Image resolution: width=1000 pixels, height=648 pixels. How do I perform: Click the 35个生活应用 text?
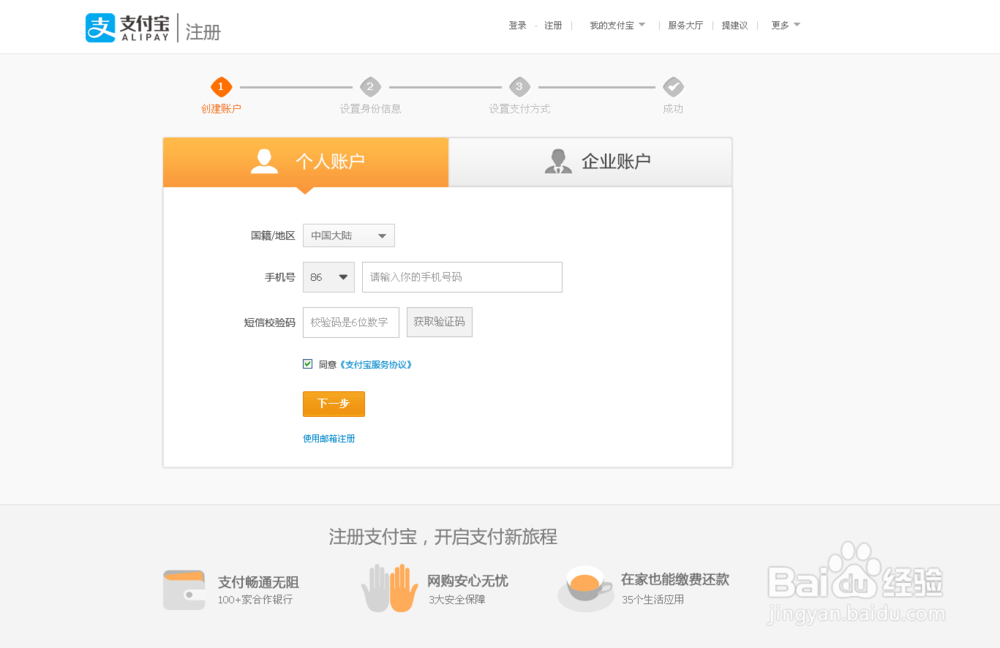click(652, 600)
